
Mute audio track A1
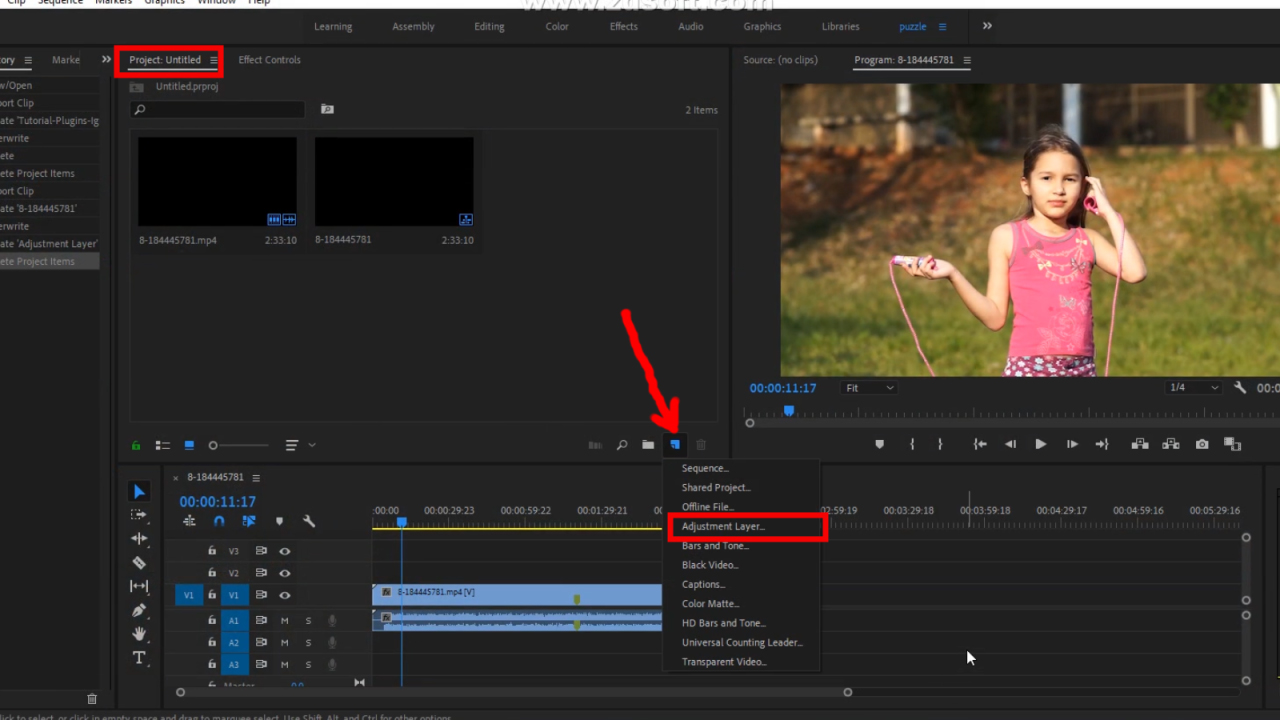[x=284, y=621]
